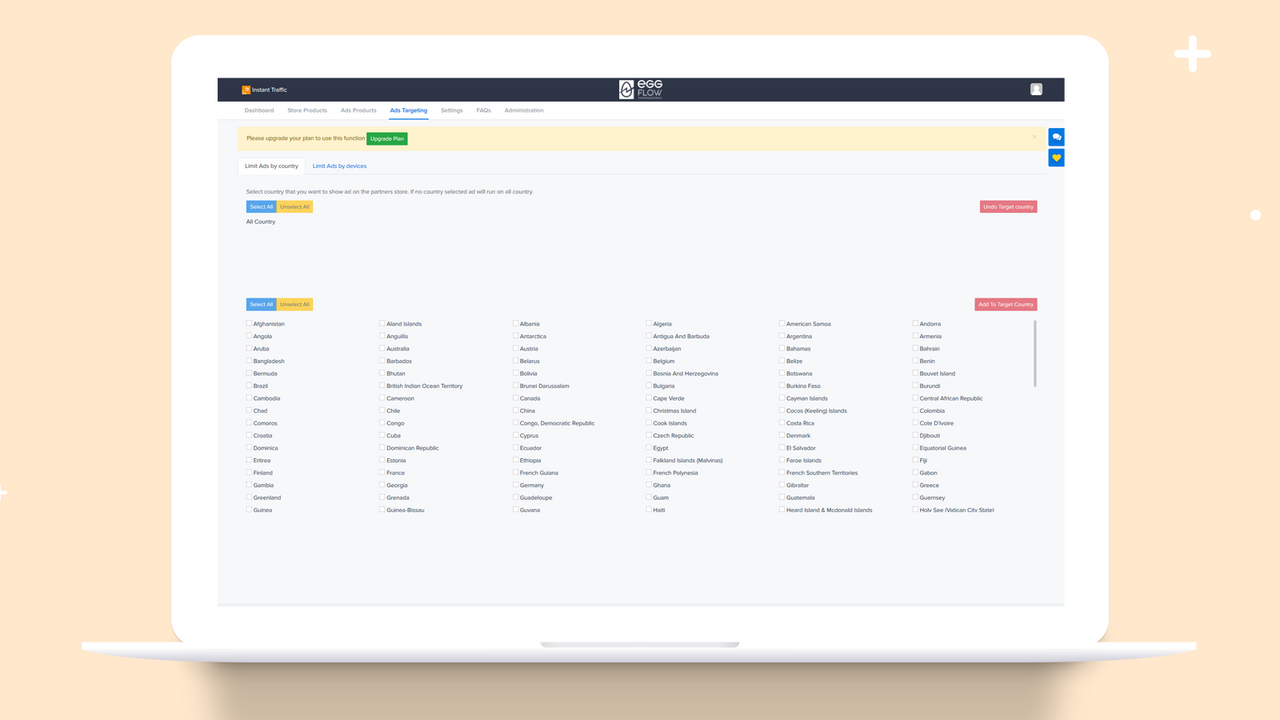
Task: Tick the Greece checkbox
Action: click(915, 485)
